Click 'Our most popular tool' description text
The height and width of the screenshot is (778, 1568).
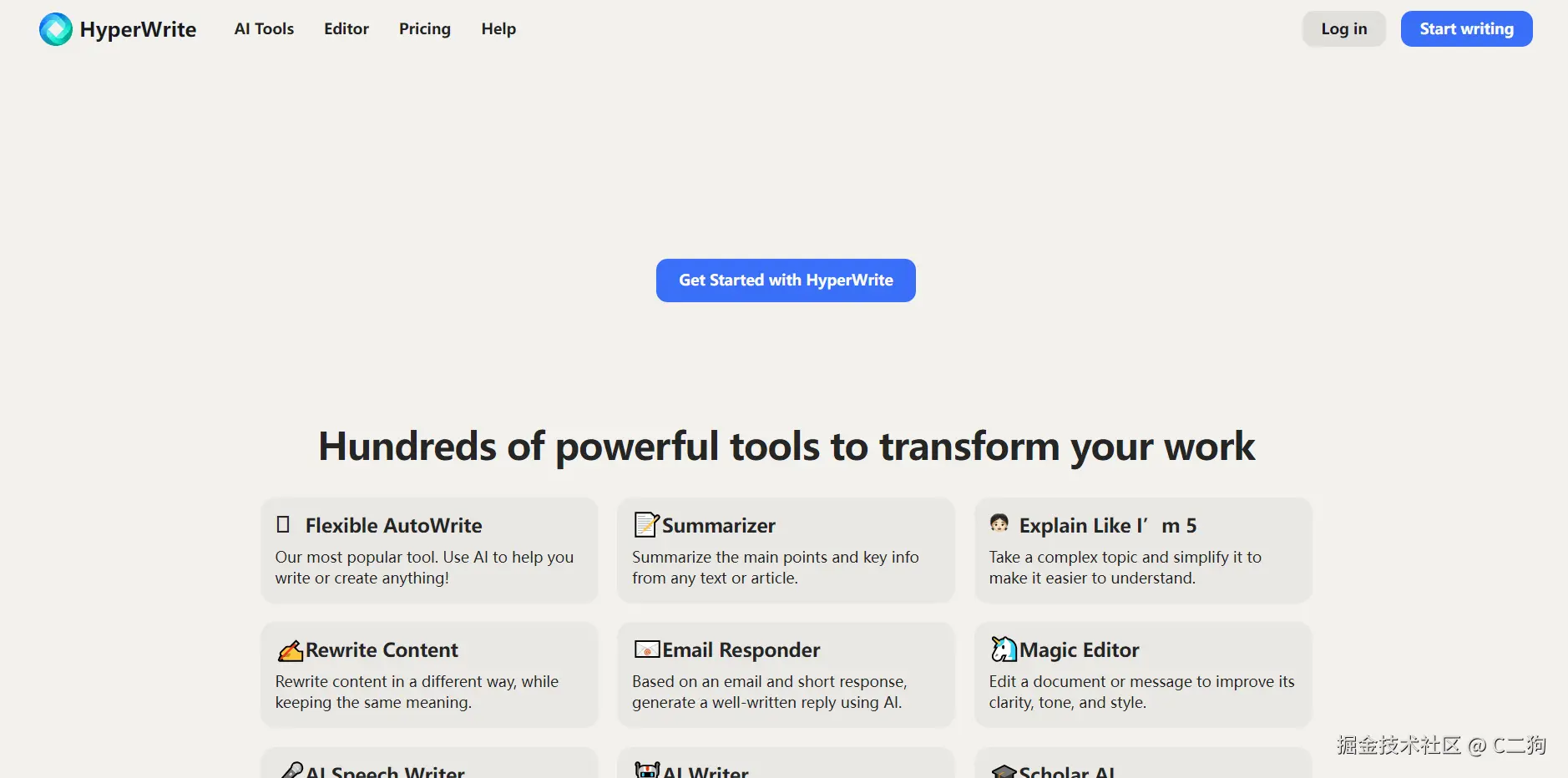424,568
